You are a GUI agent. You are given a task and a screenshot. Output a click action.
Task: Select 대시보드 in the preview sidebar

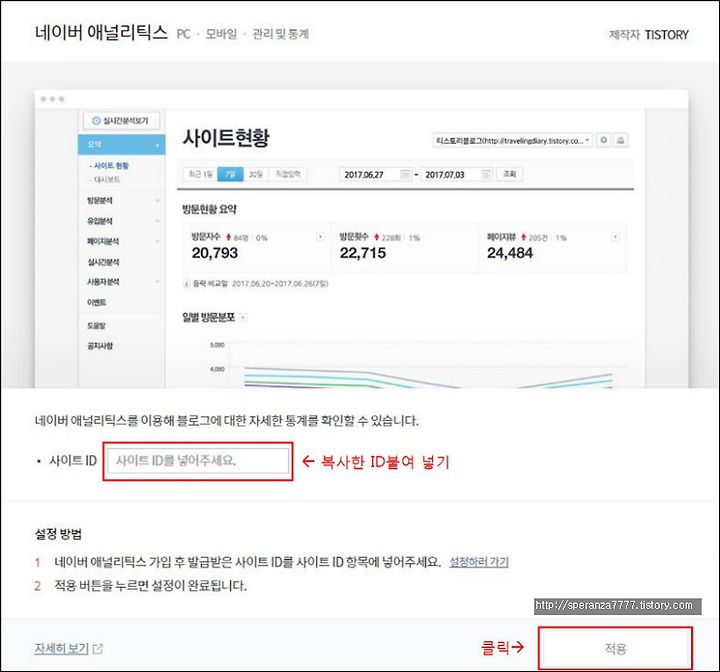tap(105, 180)
